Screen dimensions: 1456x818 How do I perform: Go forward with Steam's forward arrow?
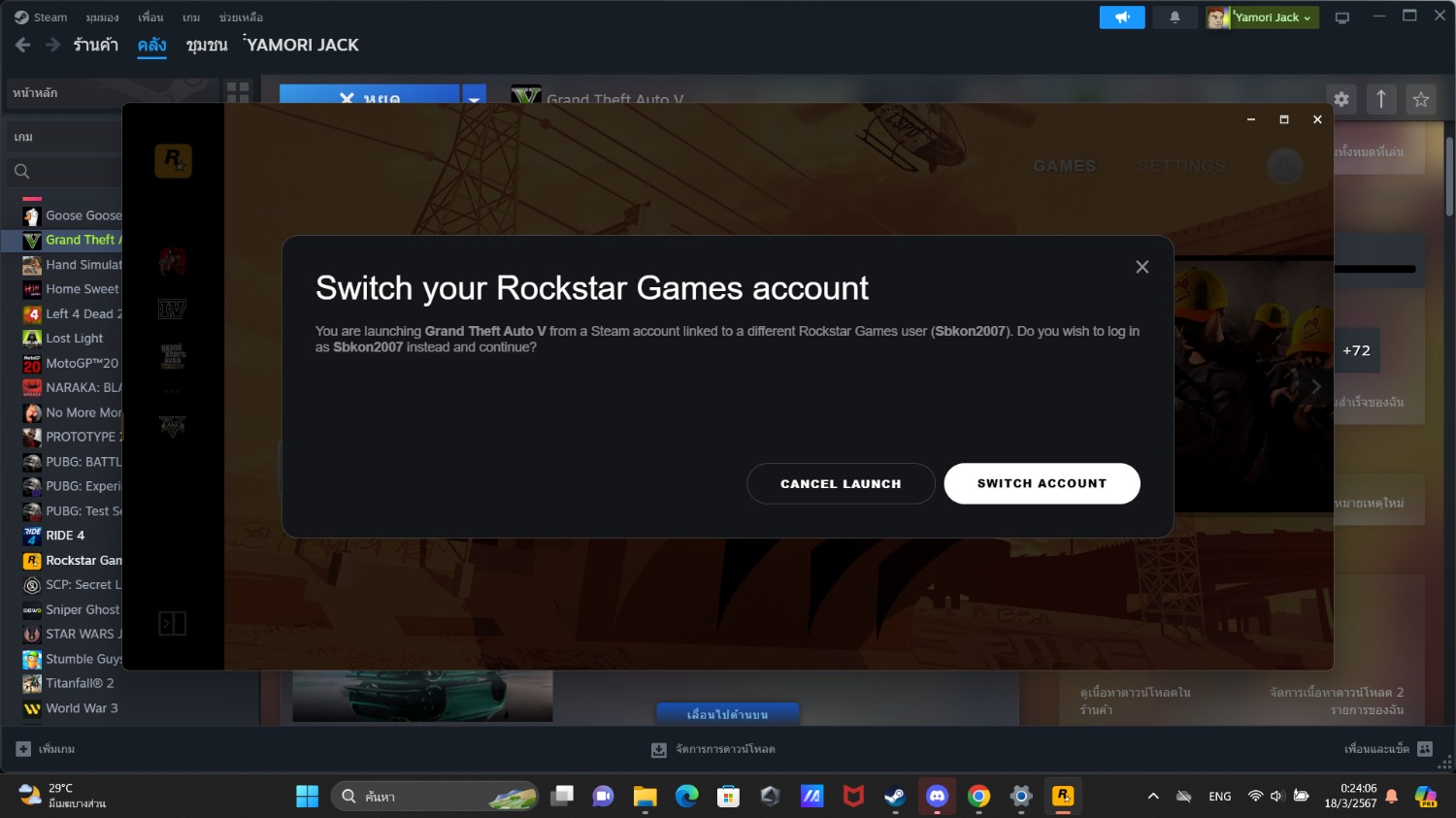[52, 45]
